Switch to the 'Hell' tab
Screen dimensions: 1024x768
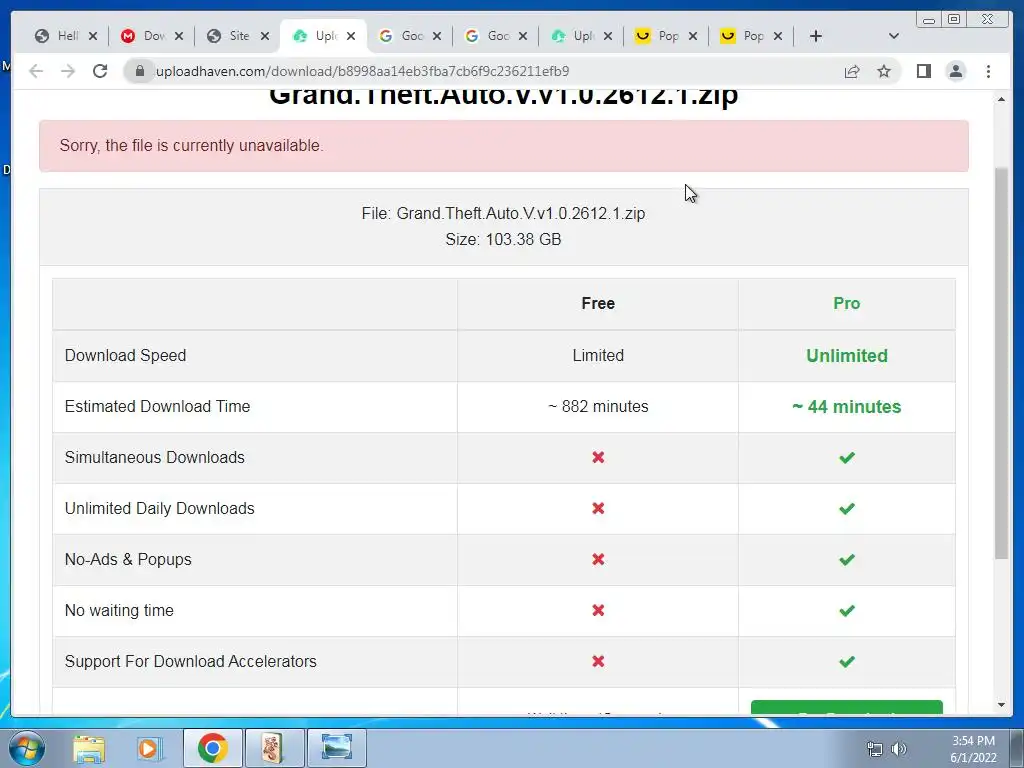59,36
